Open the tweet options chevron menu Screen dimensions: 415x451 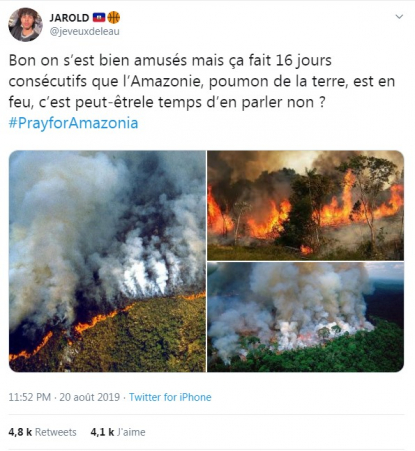(399, 16)
